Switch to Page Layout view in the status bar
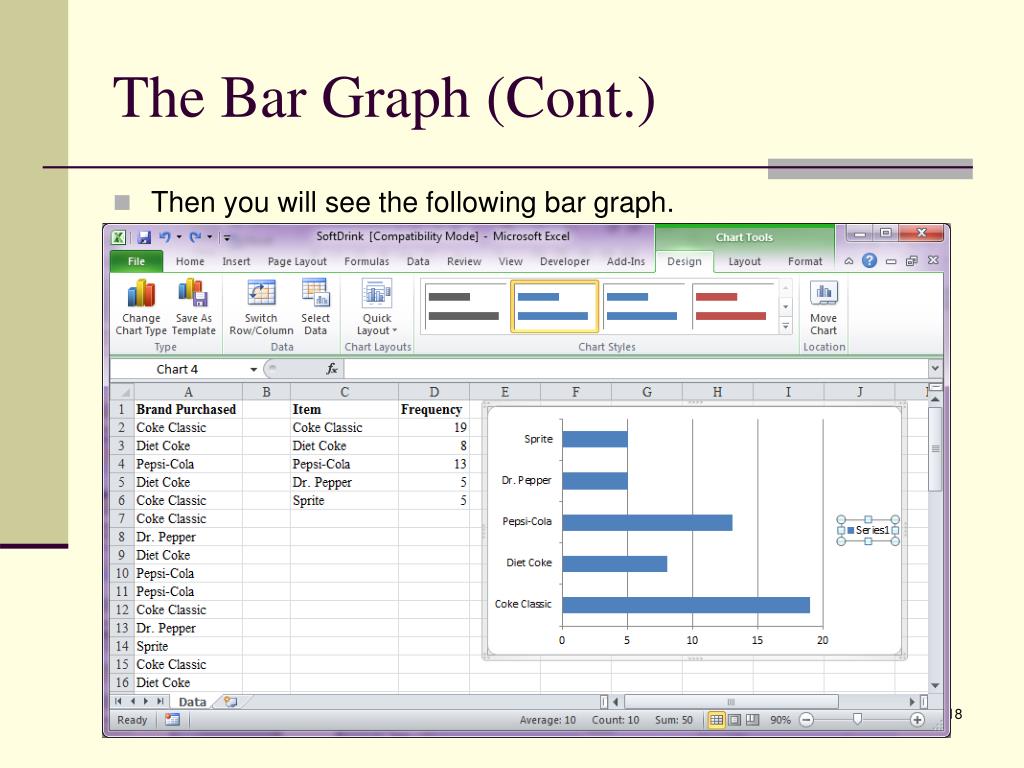This screenshot has width=1024, height=768. 735,720
